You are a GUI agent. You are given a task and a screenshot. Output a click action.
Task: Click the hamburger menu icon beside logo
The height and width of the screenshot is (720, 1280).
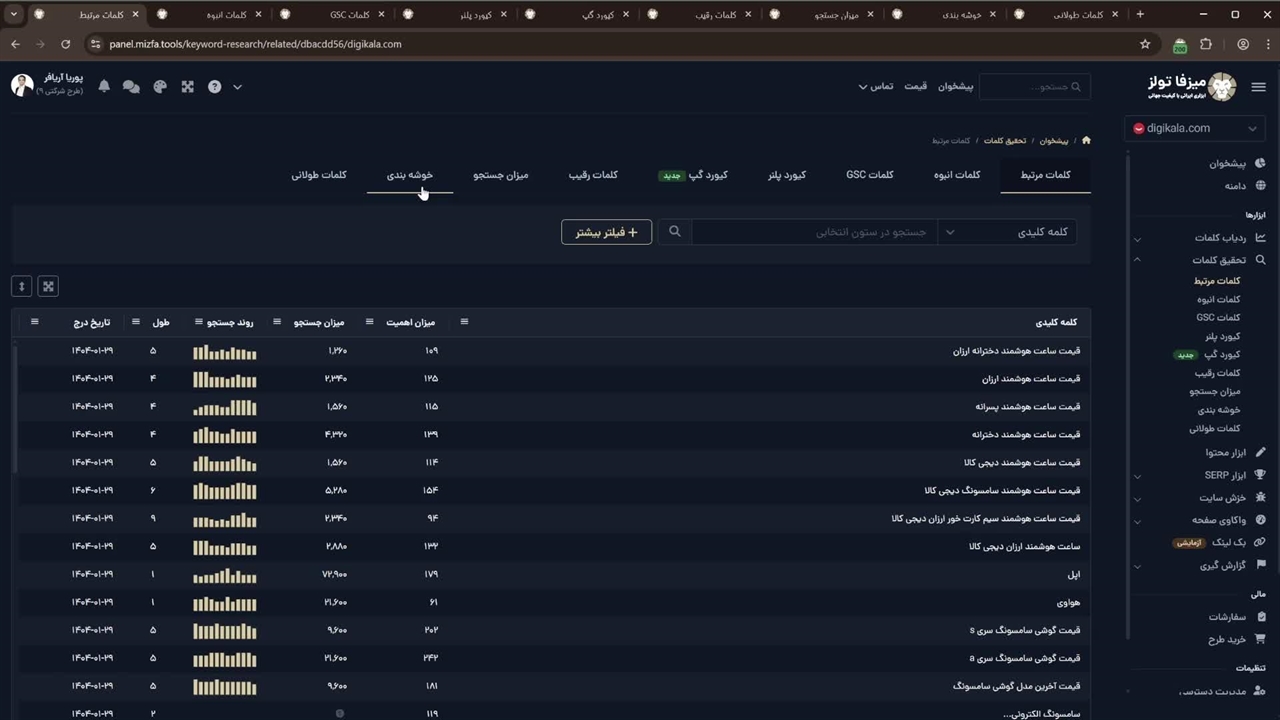click(x=1258, y=87)
